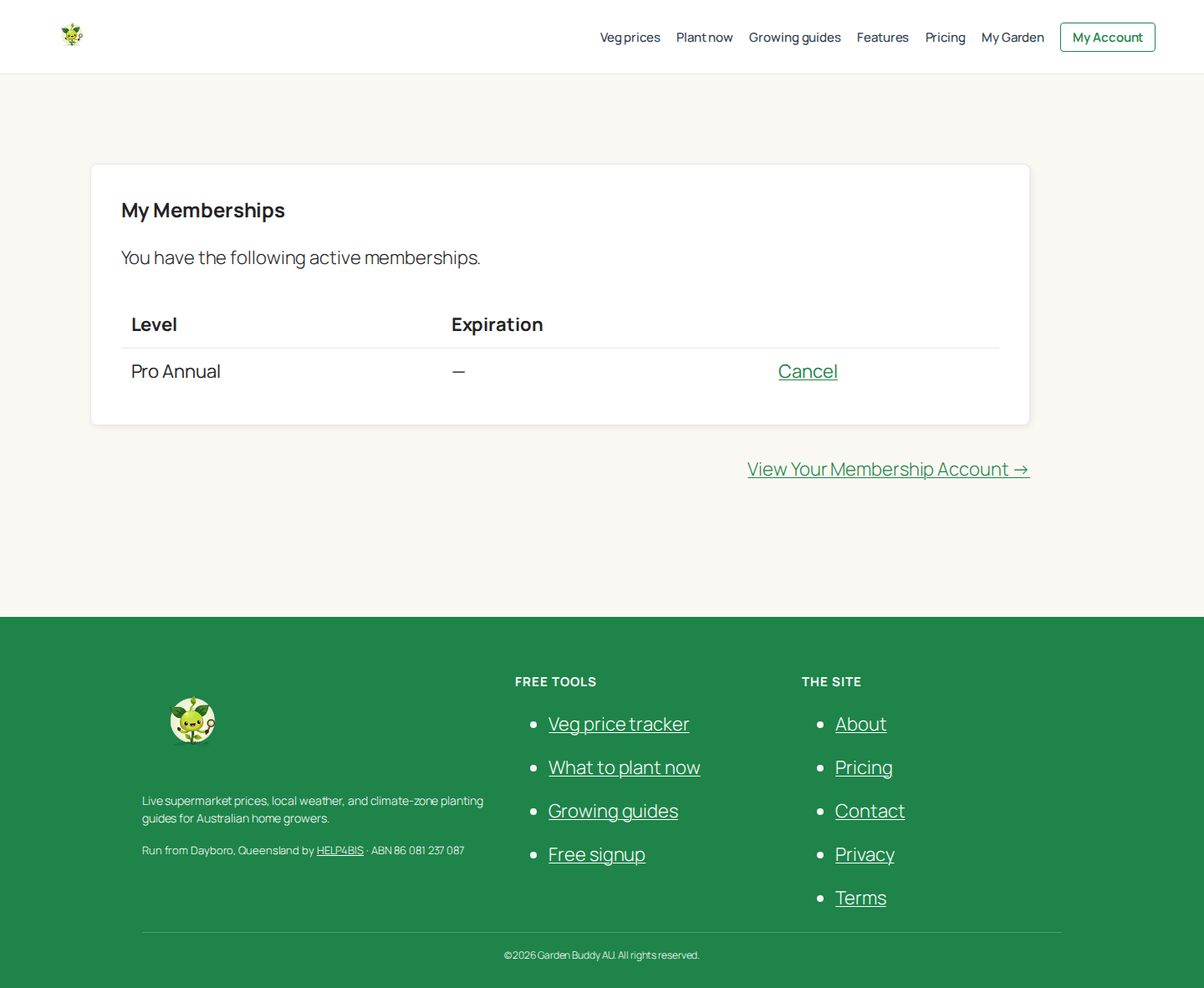Viewport: 1204px width, 988px height.
Task: Cancel the Pro Annual membership
Action: point(808,371)
